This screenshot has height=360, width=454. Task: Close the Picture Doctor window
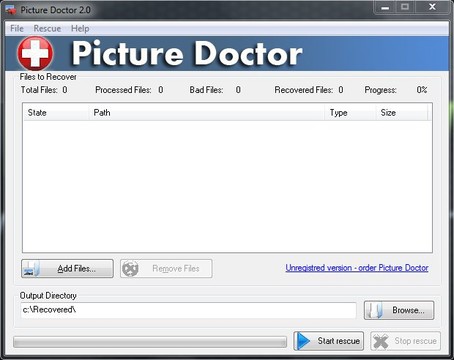click(432, 7)
